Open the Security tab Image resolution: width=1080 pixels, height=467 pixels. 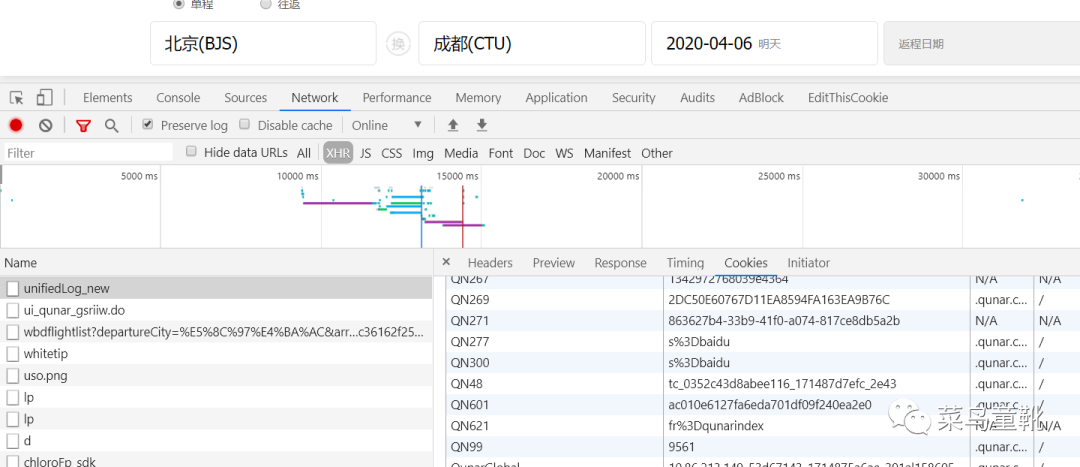tap(634, 98)
